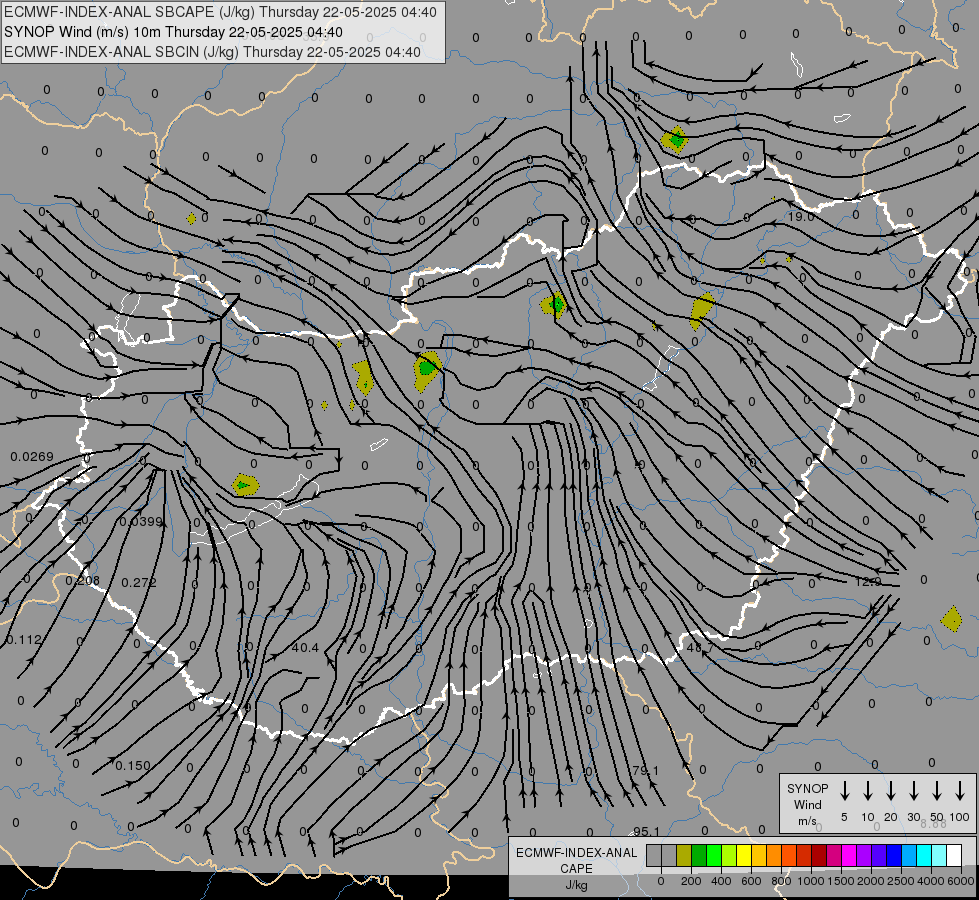Click the map value '95.1'
This screenshot has width=979, height=900.
coord(646,831)
